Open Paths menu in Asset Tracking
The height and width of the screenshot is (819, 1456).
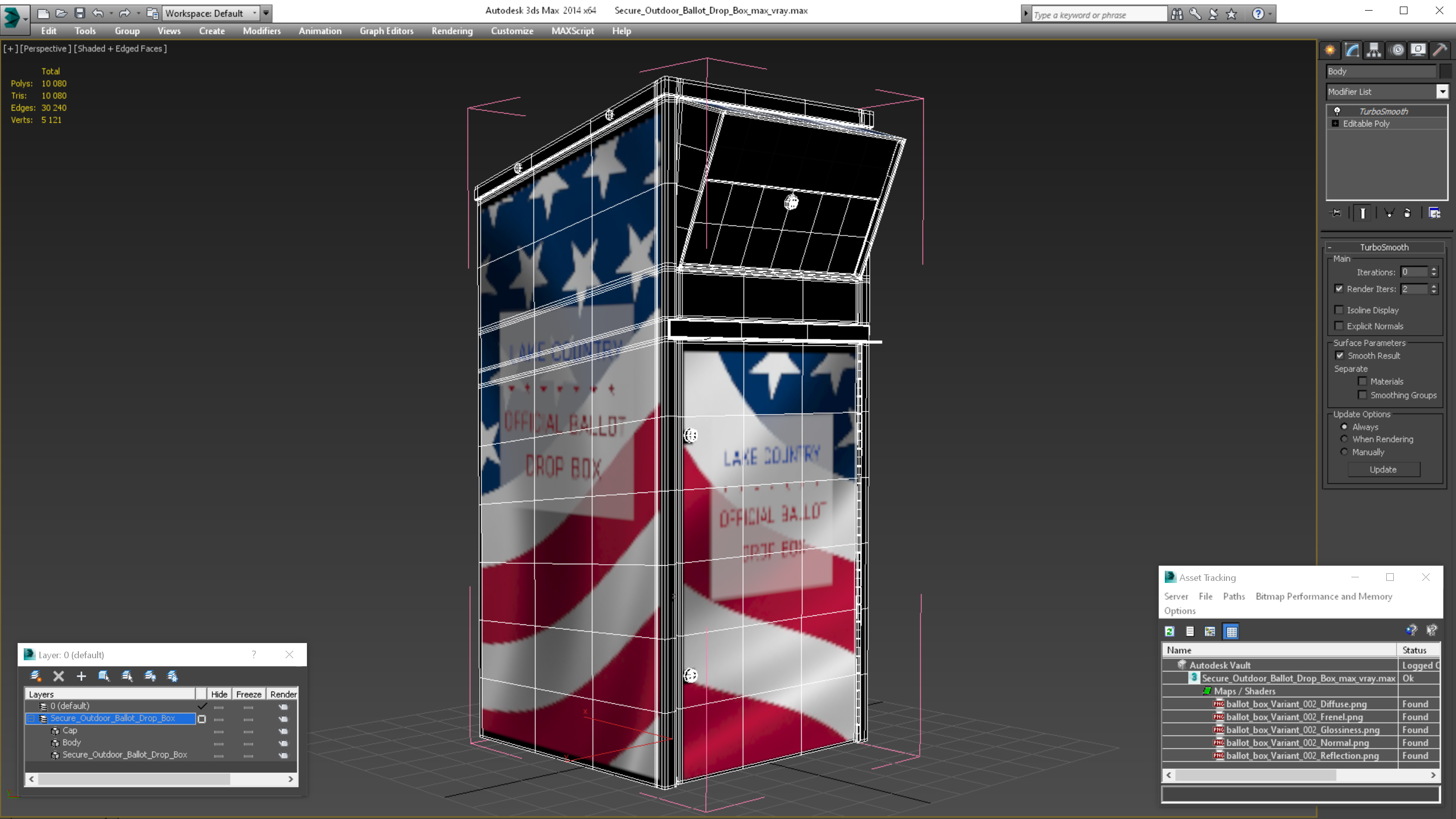pos(1234,597)
